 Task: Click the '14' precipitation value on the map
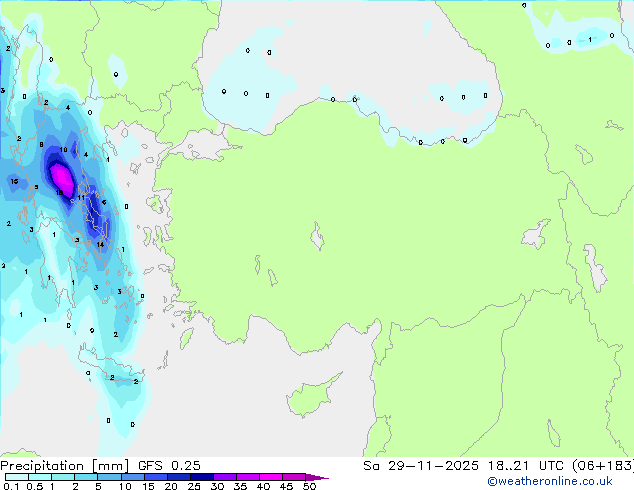pyautogui.click(x=100, y=244)
